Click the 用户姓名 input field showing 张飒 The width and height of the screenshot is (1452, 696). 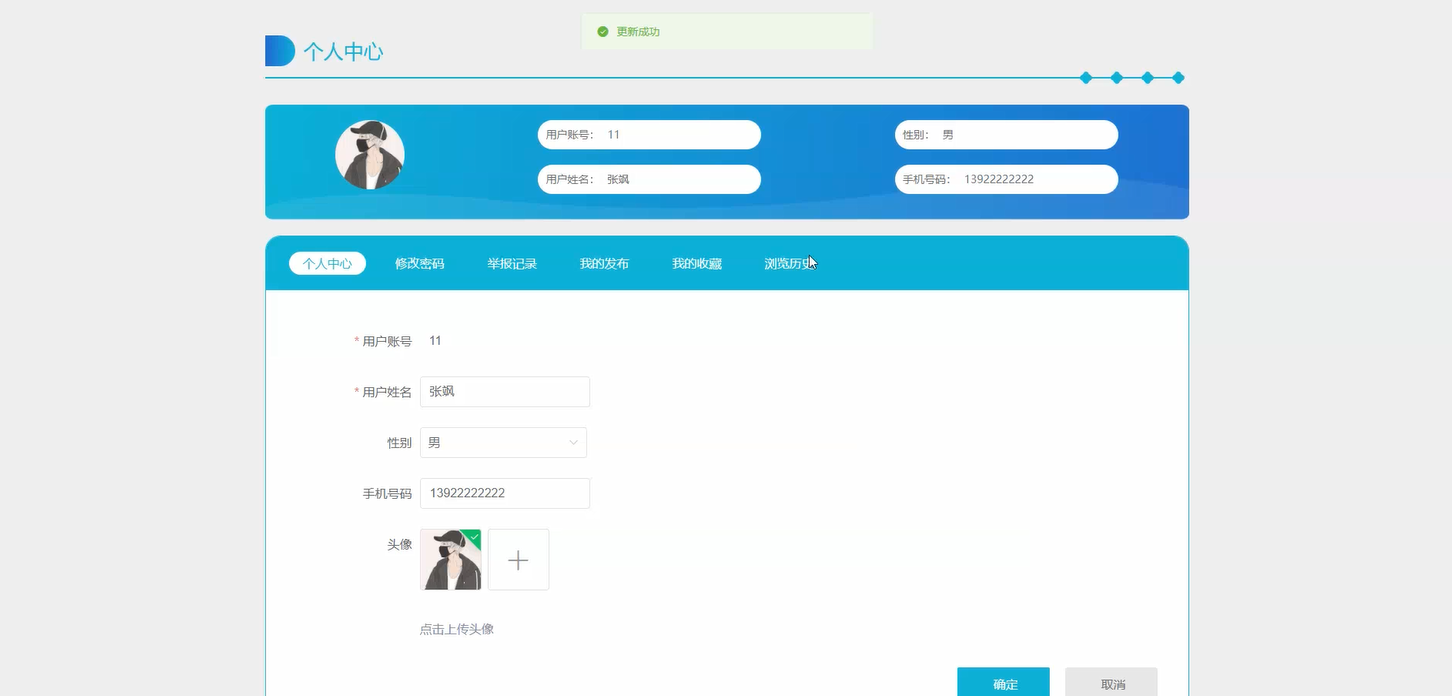point(504,391)
